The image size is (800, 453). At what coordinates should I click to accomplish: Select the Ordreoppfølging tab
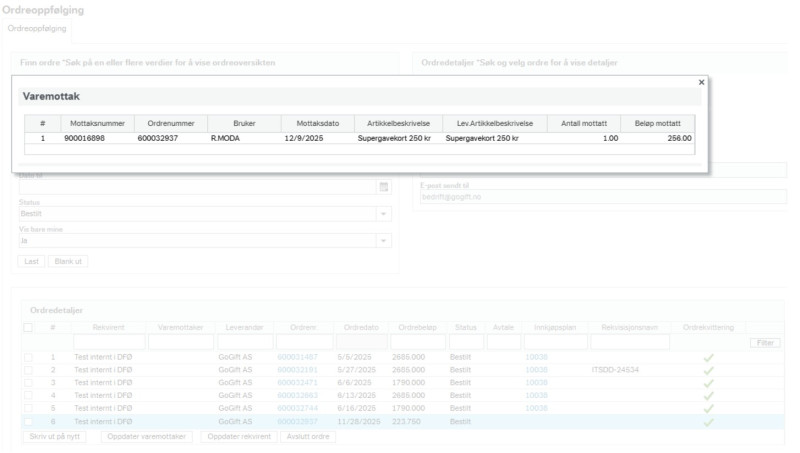pyautogui.click(x=37, y=29)
